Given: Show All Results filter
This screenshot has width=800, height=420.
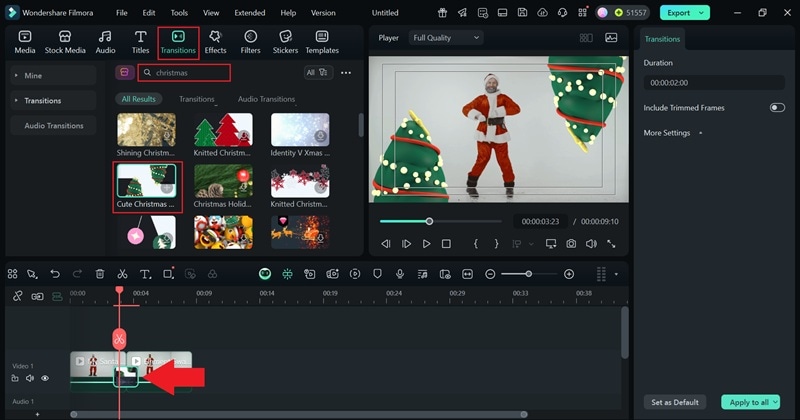Looking at the screenshot, I should tap(138, 99).
